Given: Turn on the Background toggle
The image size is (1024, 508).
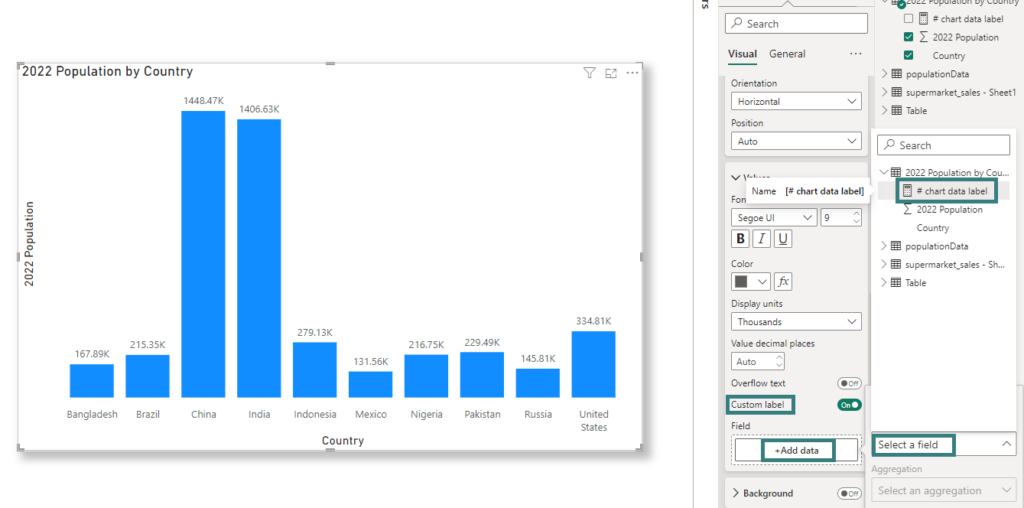Looking at the screenshot, I should coord(850,493).
